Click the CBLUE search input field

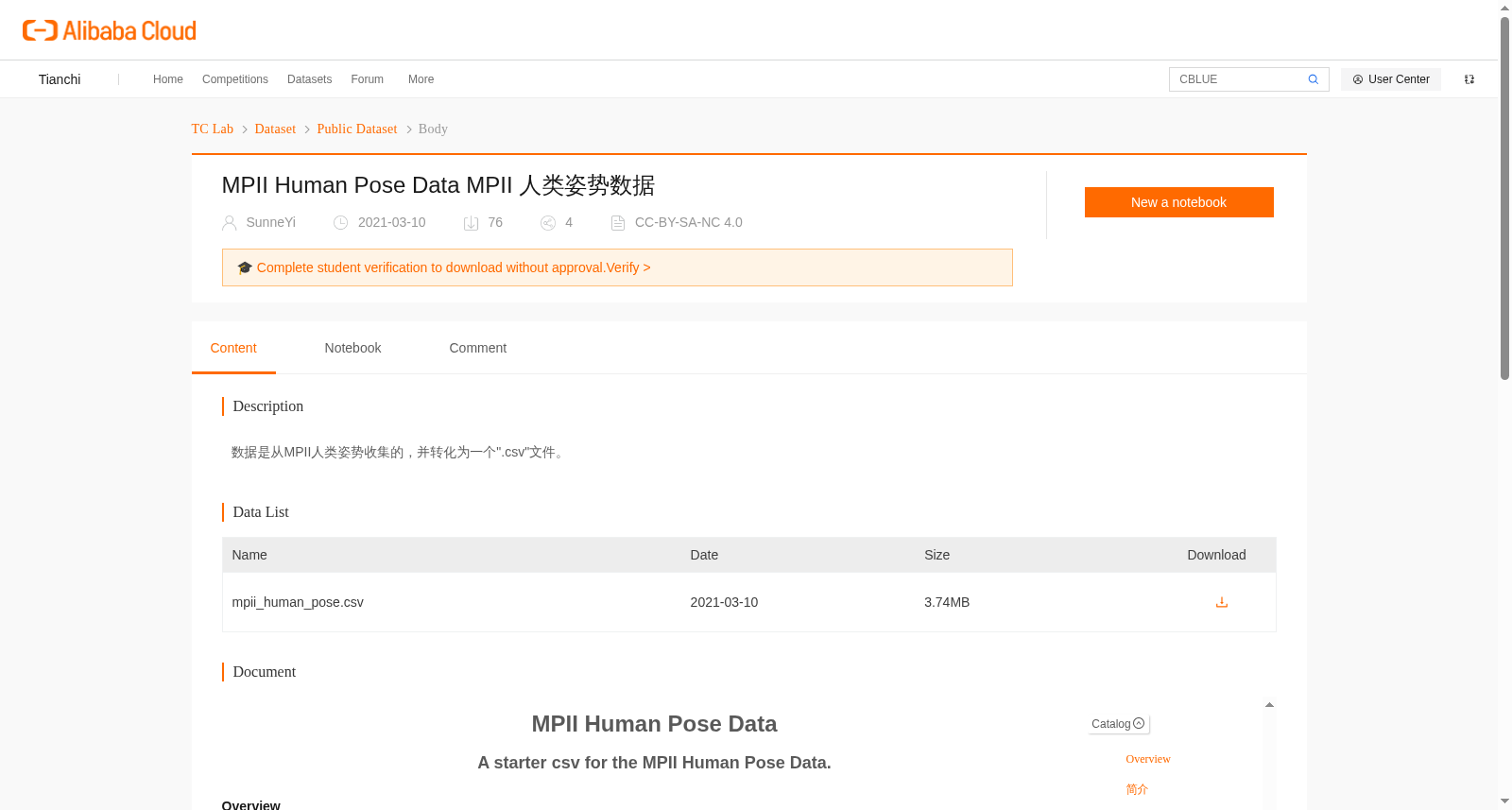(1238, 79)
